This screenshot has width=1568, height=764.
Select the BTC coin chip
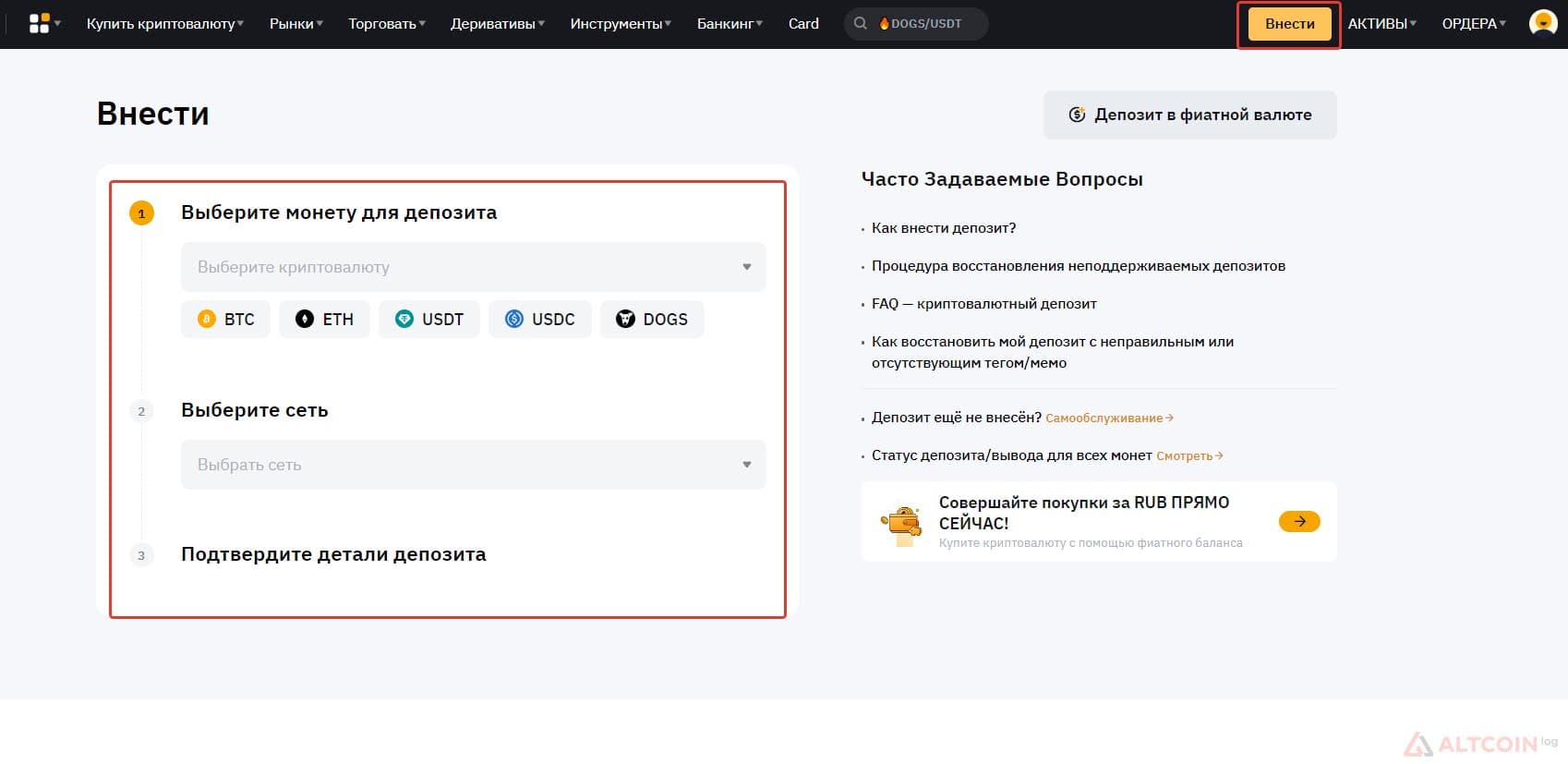point(225,319)
